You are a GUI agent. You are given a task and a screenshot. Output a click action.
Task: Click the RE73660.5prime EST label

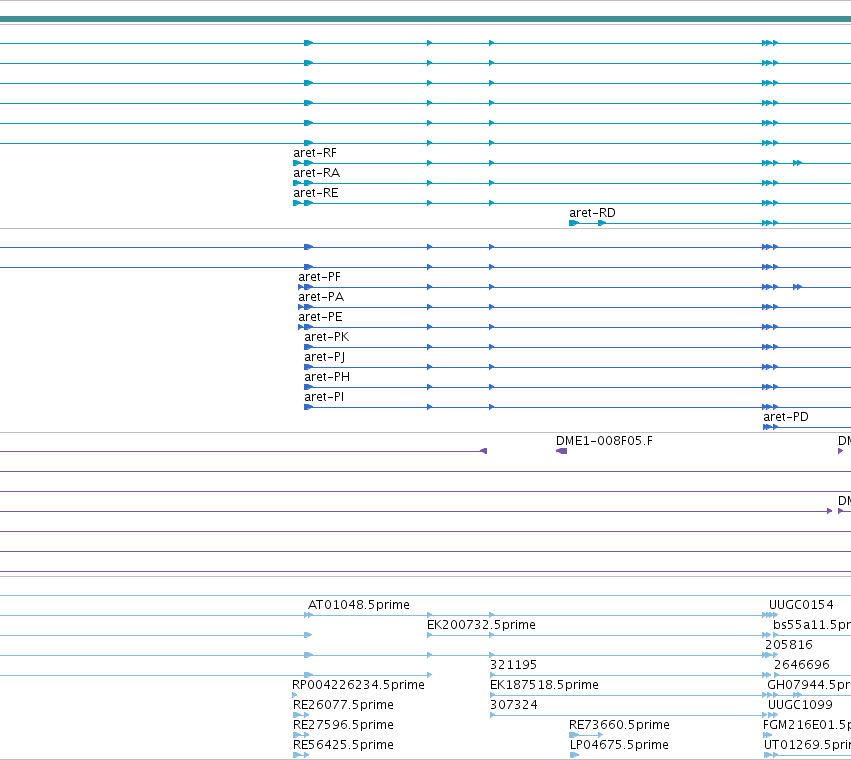pyautogui.click(x=619, y=726)
